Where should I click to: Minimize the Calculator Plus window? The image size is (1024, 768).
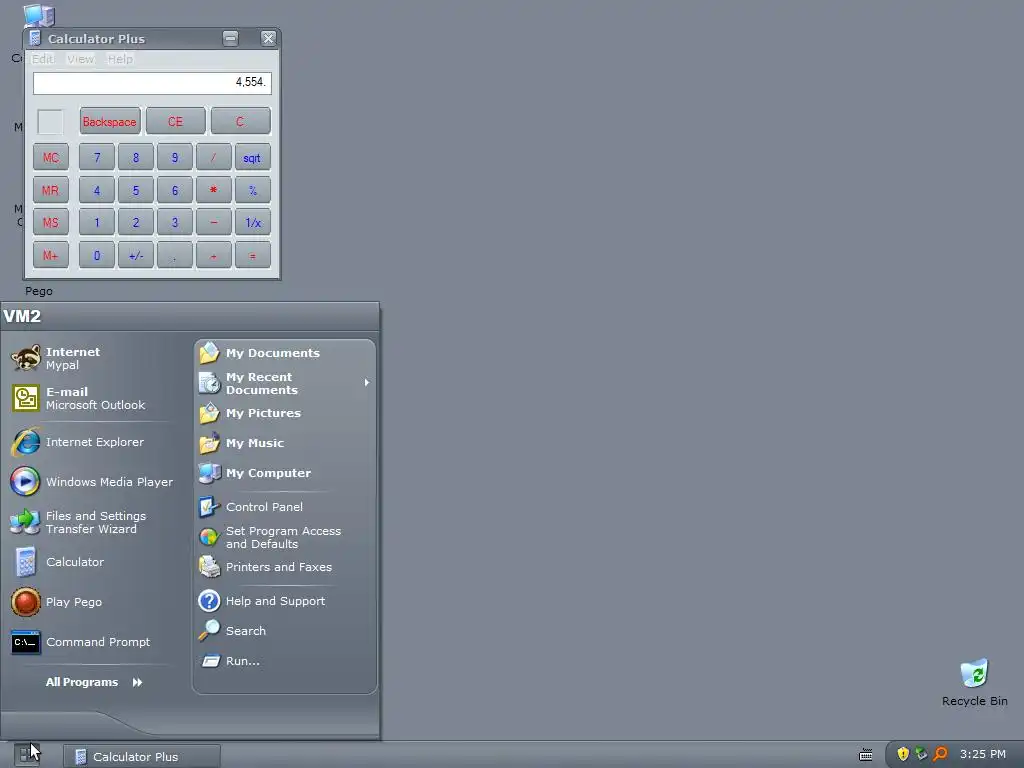(231, 39)
